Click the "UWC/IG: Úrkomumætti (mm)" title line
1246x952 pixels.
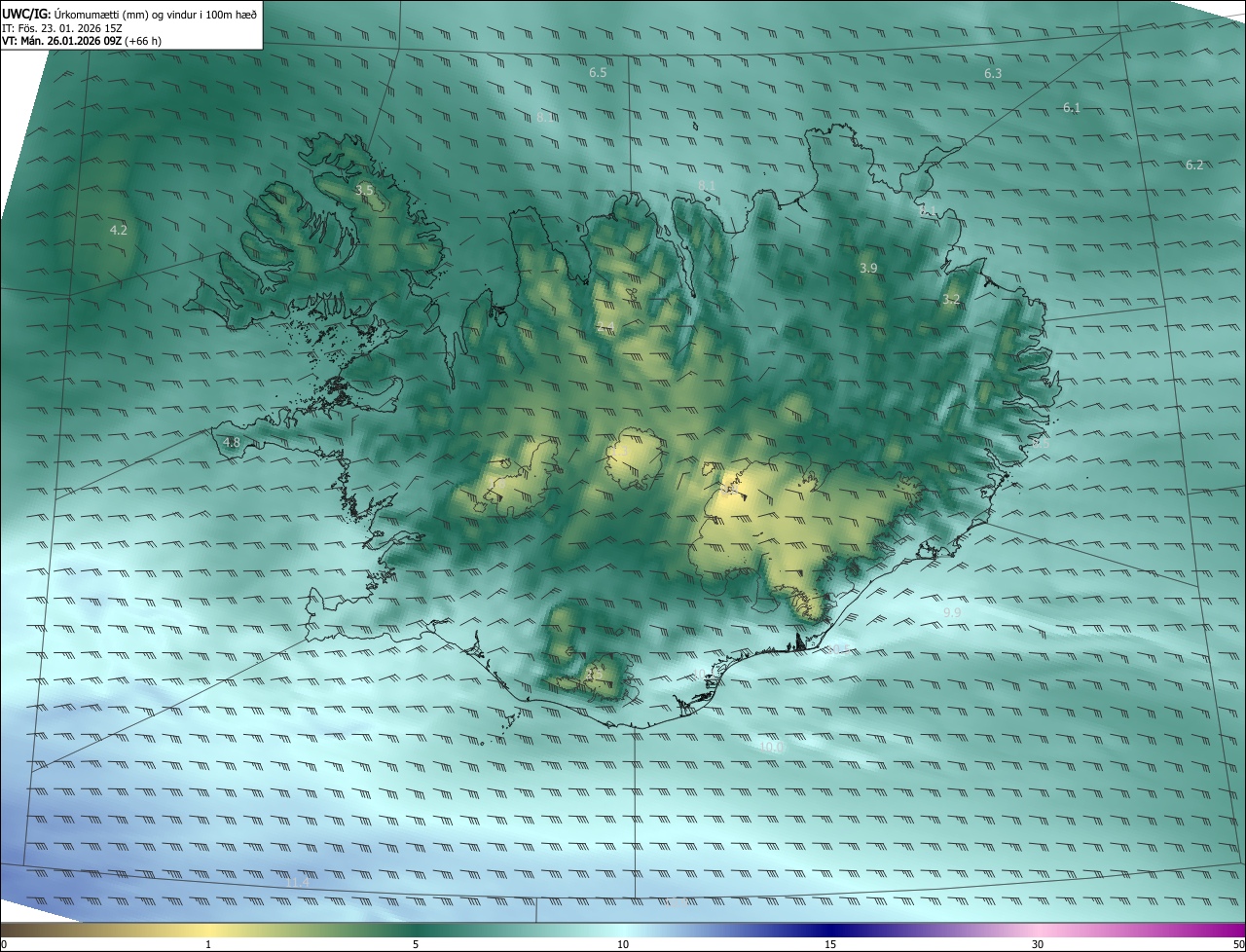pos(129,14)
